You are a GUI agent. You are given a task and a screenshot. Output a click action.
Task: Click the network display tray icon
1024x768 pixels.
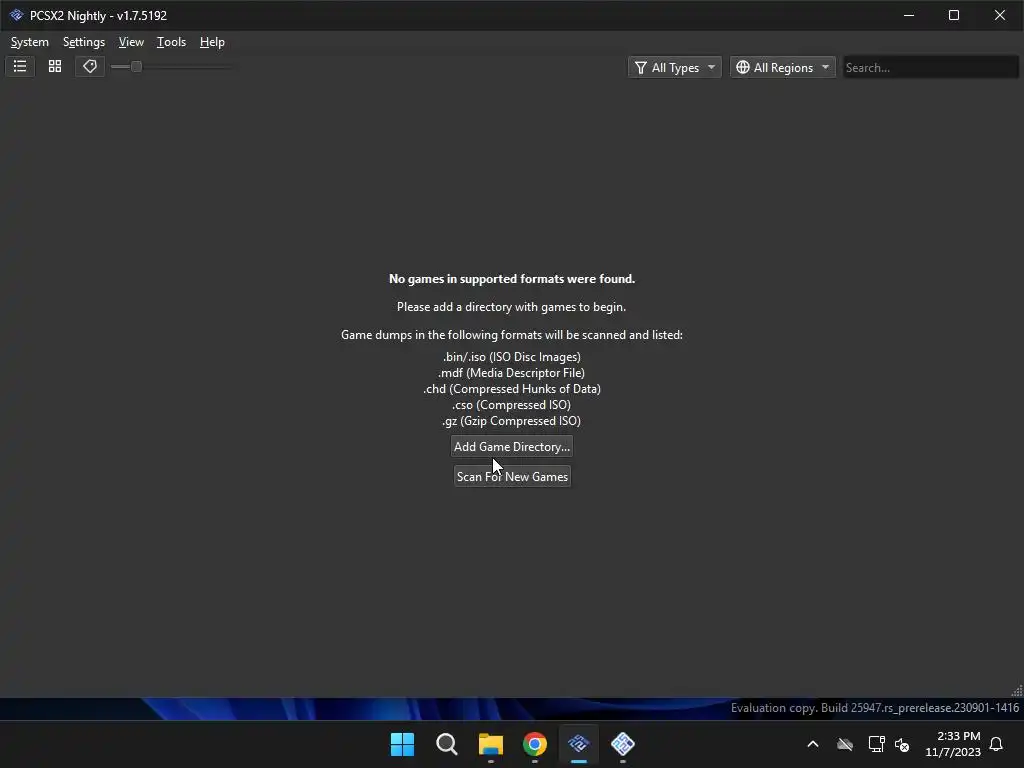tap(876, 744)
